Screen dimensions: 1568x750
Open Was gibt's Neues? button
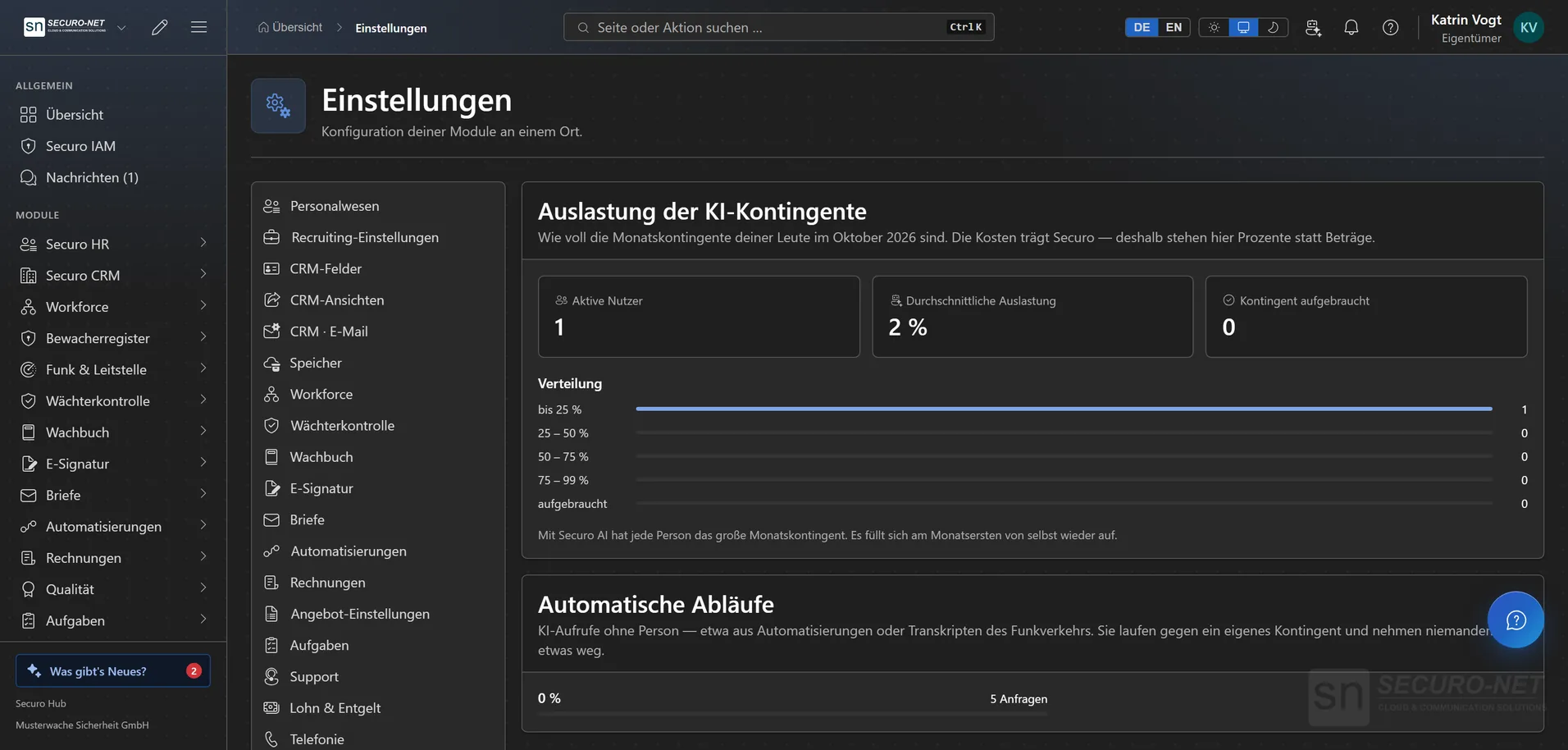(x=113, y=670)
